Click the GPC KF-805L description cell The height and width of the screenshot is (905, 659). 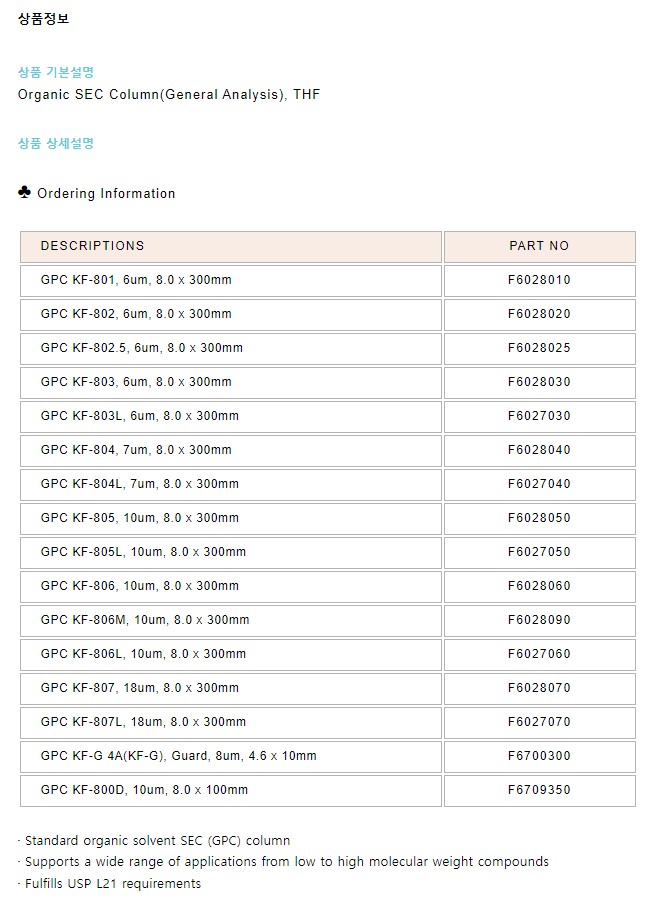click(143, 552)
